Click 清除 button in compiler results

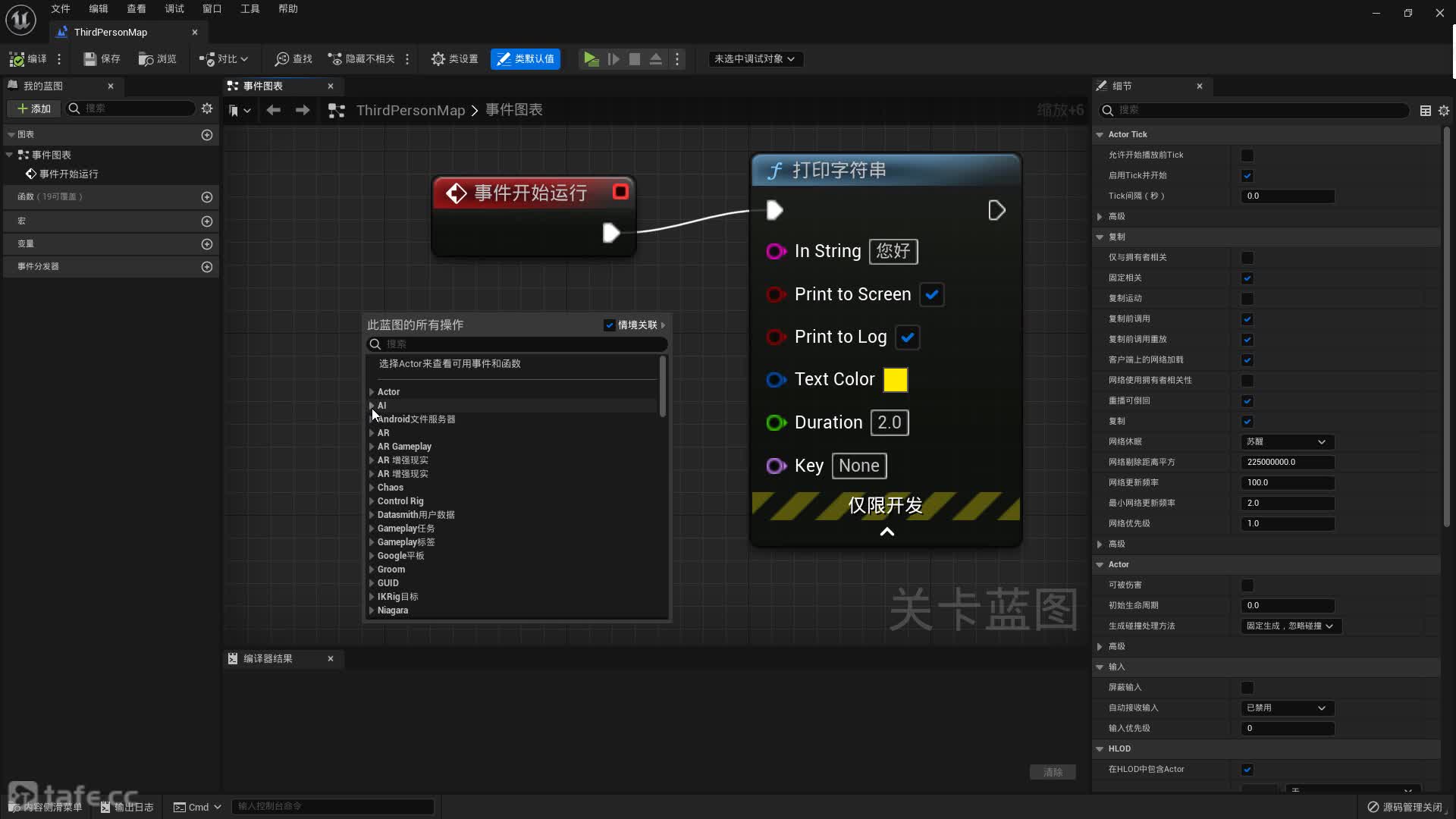click(1053, 772)
